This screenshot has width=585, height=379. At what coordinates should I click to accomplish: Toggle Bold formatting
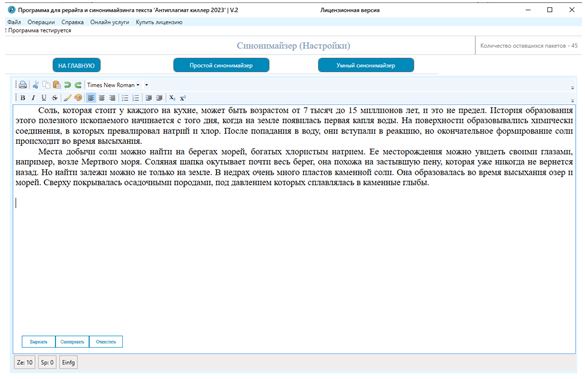[23, 98]
